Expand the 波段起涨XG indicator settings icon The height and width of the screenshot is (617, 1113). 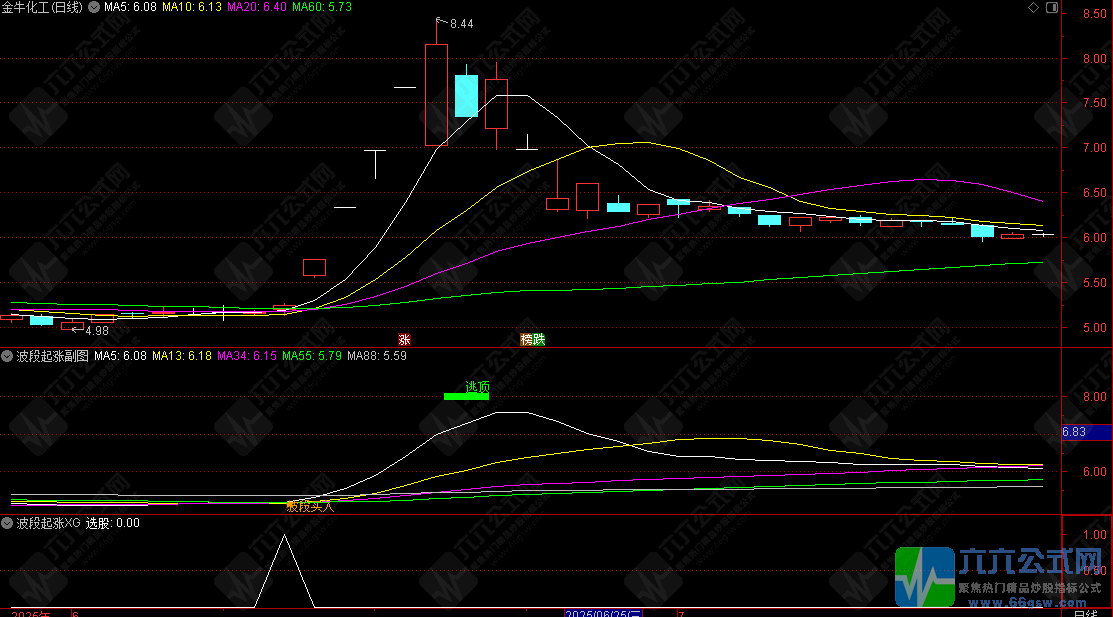click(7, 523)
